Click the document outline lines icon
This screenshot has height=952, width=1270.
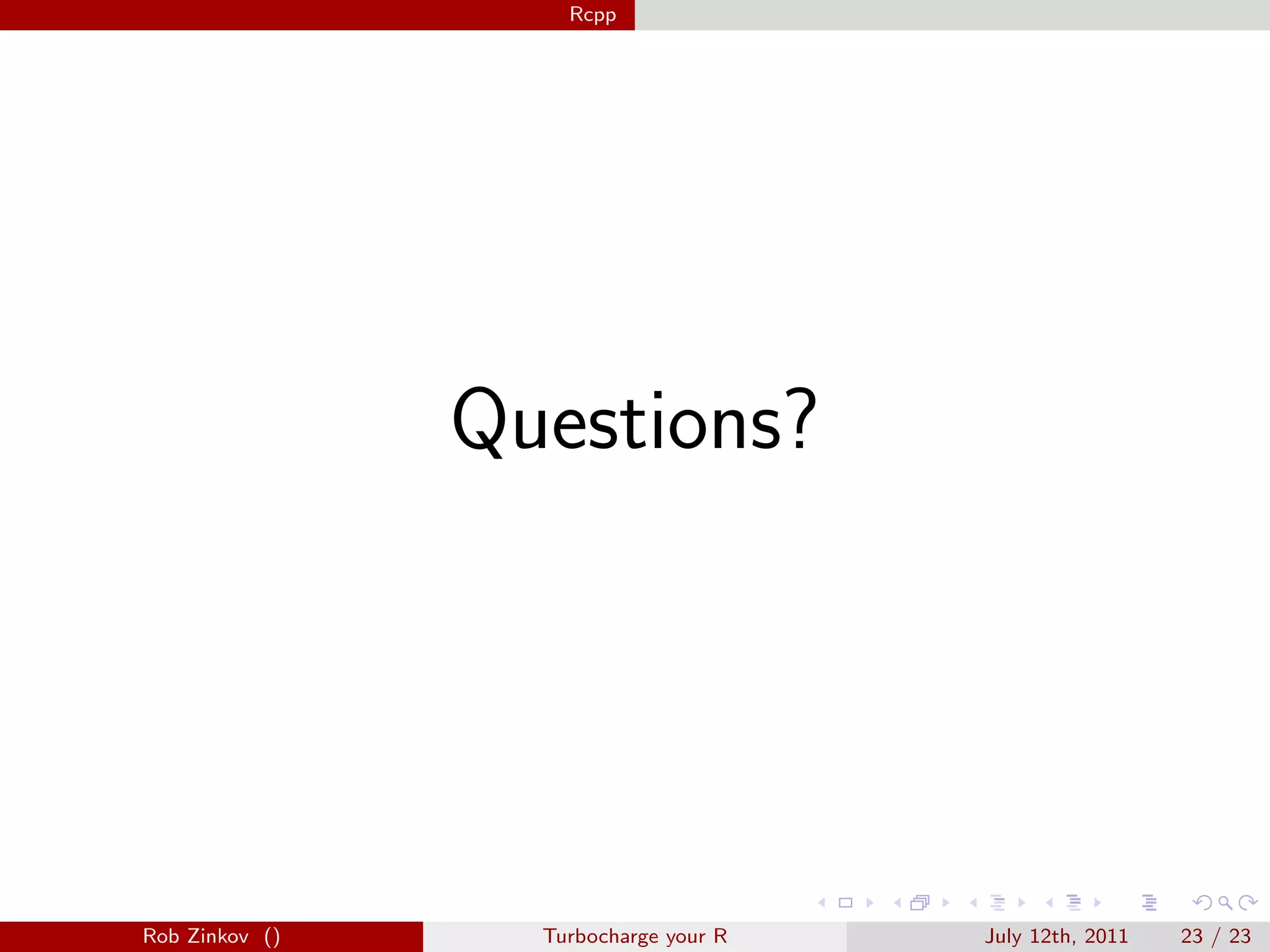(x=1149, y=903)
